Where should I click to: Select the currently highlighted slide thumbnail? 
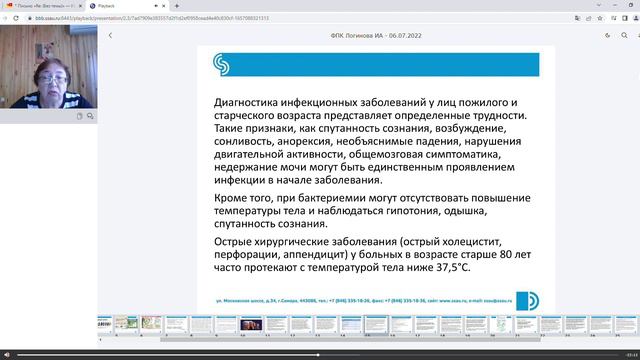[x=376, y=325]
